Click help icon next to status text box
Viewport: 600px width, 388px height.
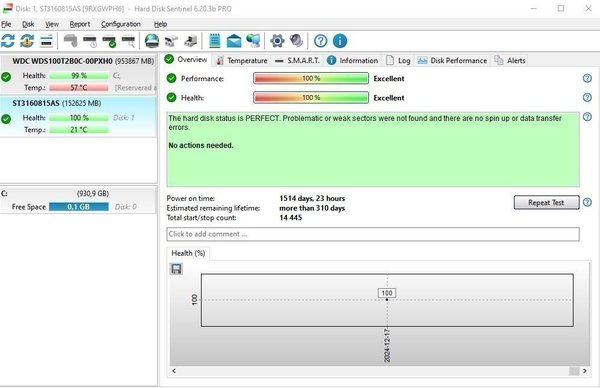[587, 117]
